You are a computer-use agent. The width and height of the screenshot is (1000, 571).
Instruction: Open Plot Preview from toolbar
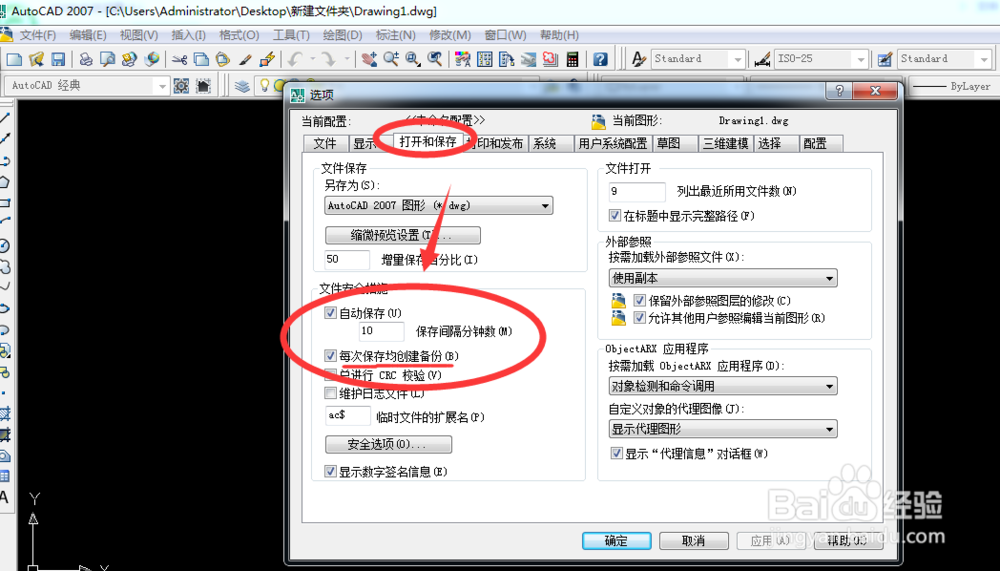pyautogui.click(x=107, y=59)
